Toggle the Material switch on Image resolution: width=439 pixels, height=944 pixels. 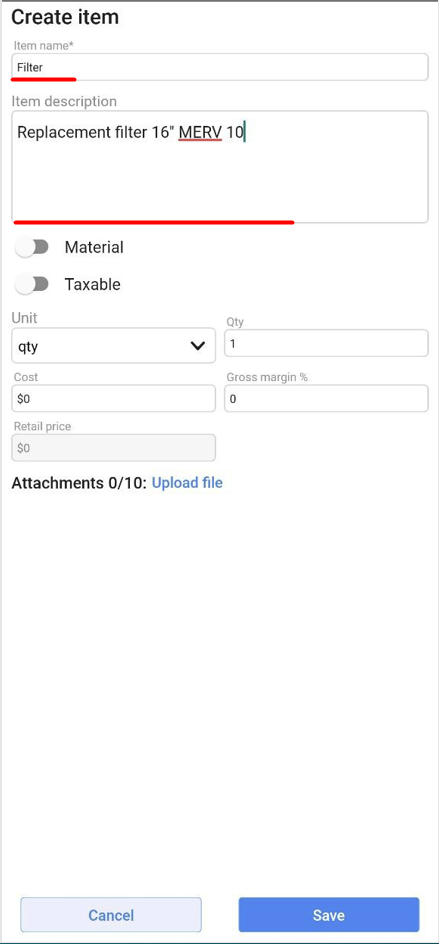click(32, 247)
